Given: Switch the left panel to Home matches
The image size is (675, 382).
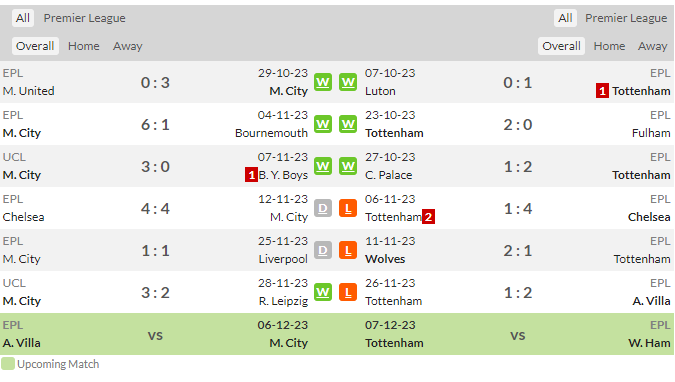Looking at the screenshot, I should [x=84, y=46].
